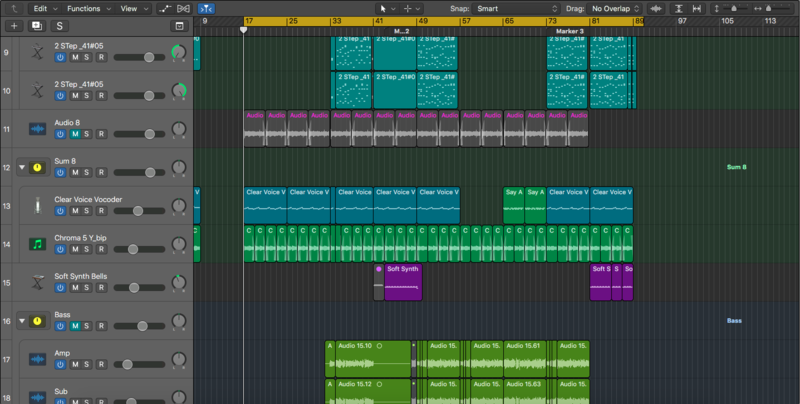Collapse the Sum 8 track stack
800x404 pixels.
coord(22,168)
